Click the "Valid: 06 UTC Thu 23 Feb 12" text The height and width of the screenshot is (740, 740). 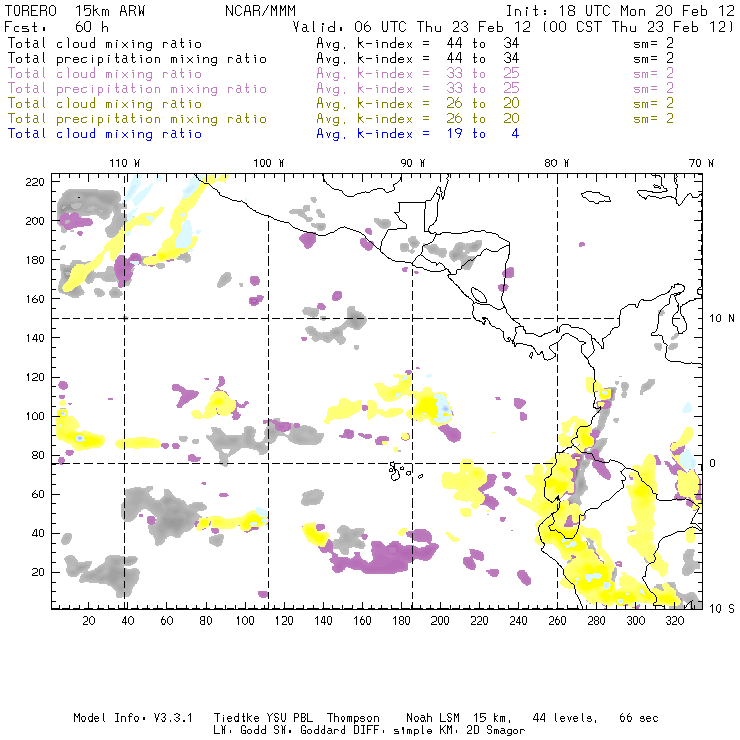pos(412,27)
